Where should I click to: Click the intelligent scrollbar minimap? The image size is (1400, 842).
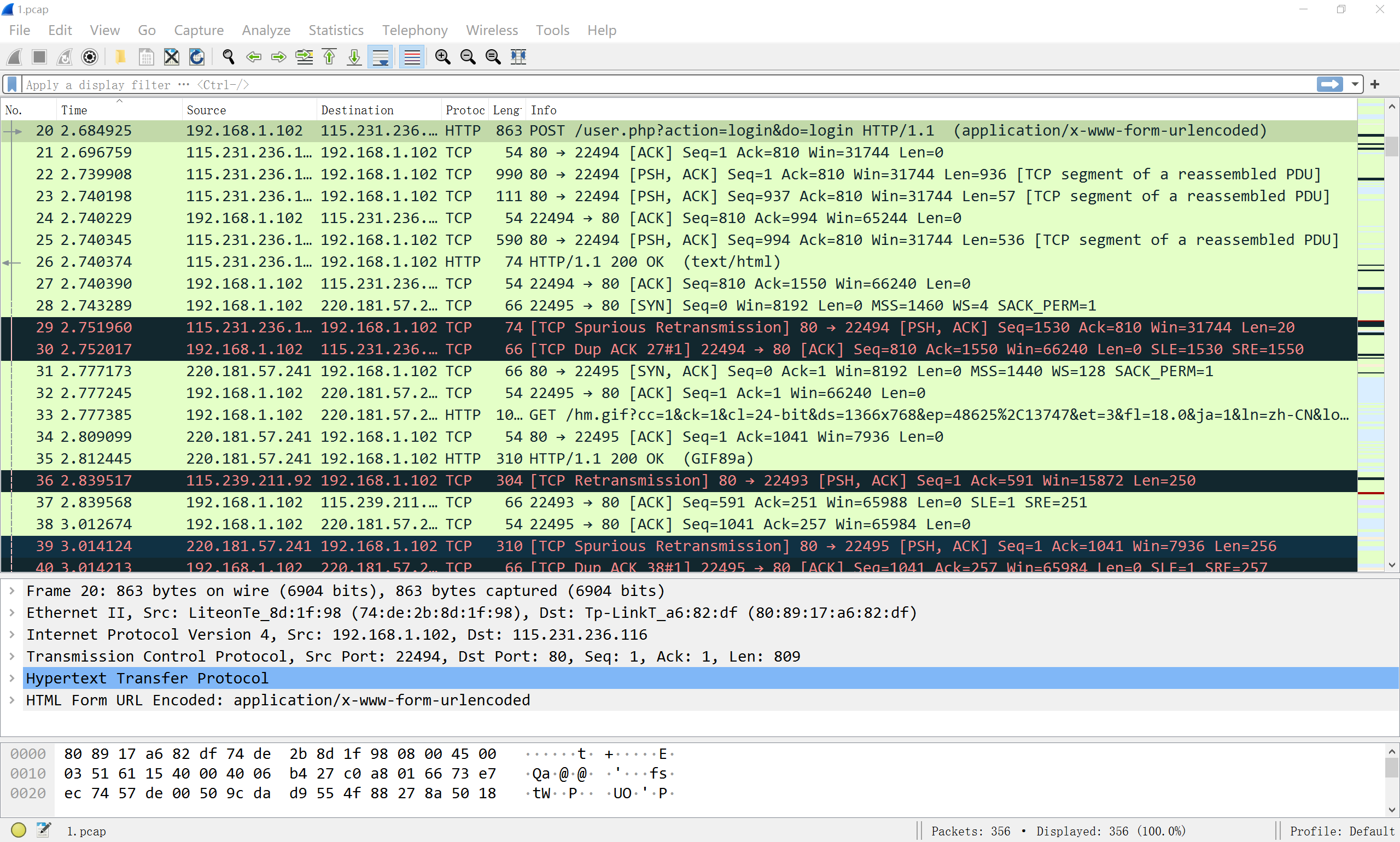[x=1371, y=335]
